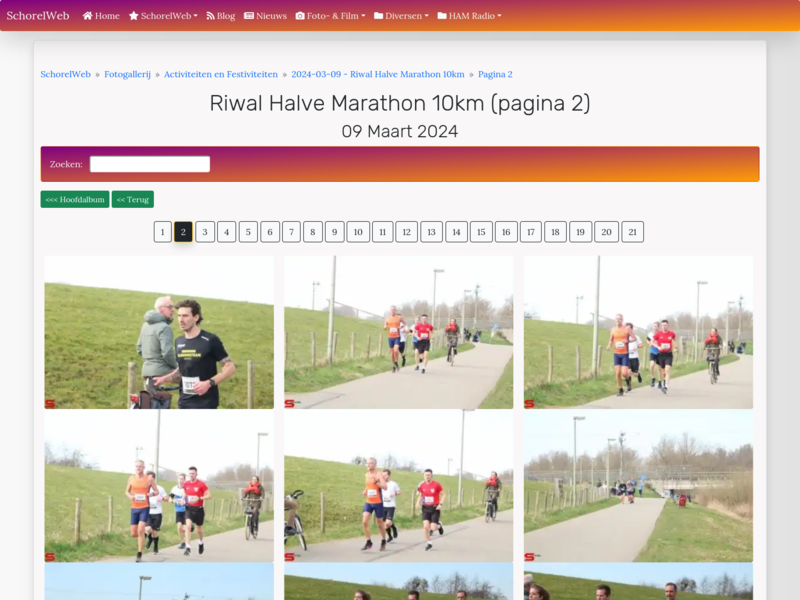Screen dimensions: 800x600
Task: Open the HAM Radio dropdown menu
Action: (x=470, y=16)
